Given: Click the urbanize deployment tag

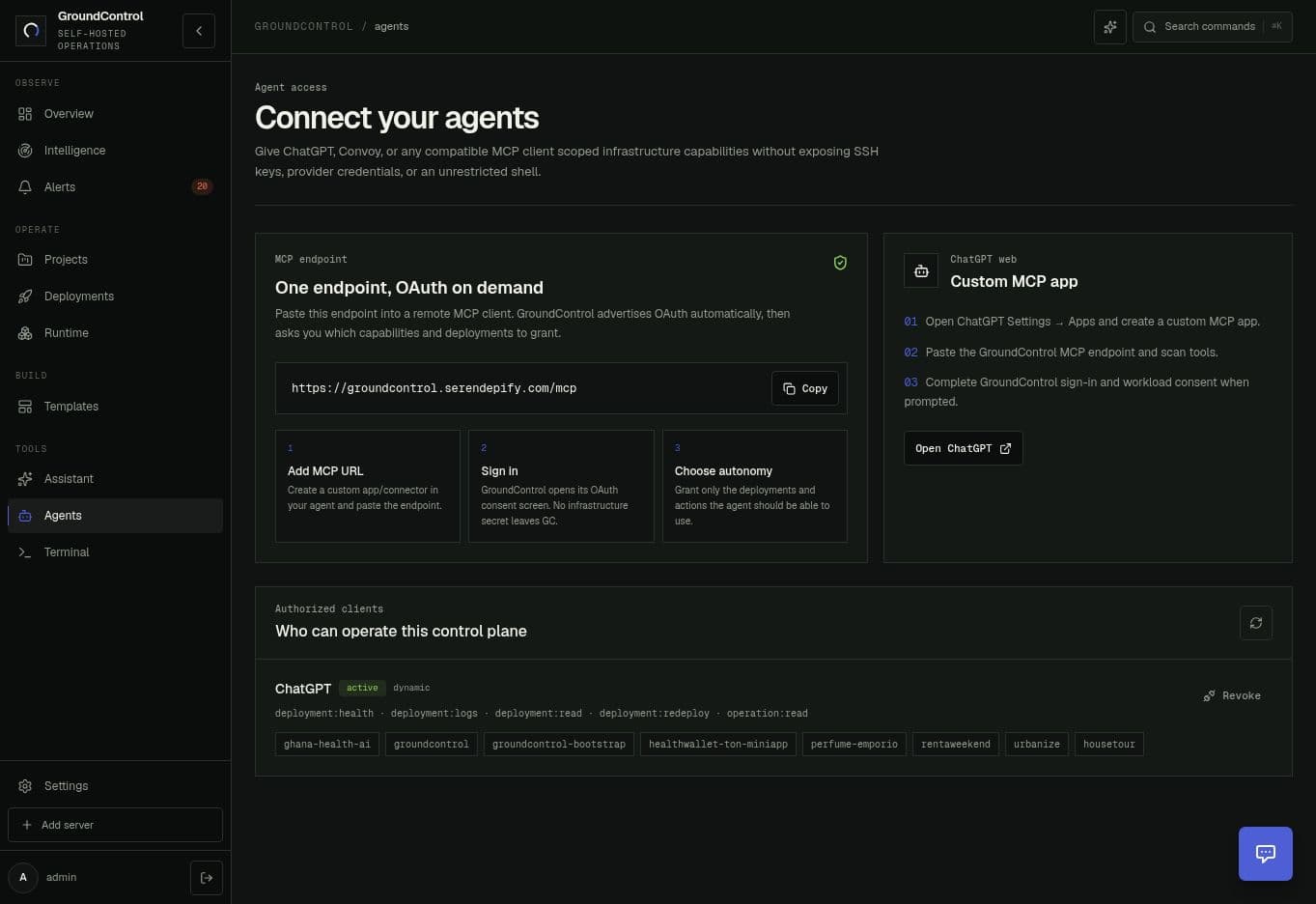Looking at the screenshot, I should pos(1037,745).
